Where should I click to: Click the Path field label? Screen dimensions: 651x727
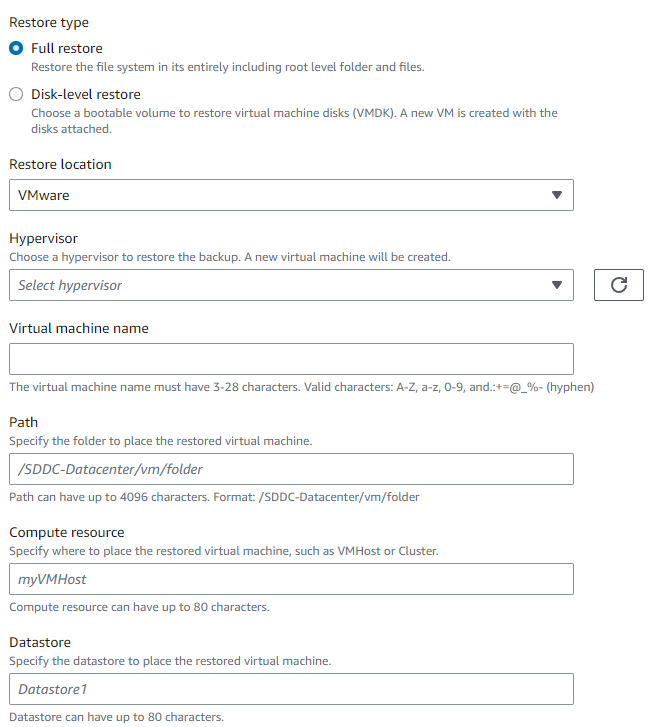(23, 423)
